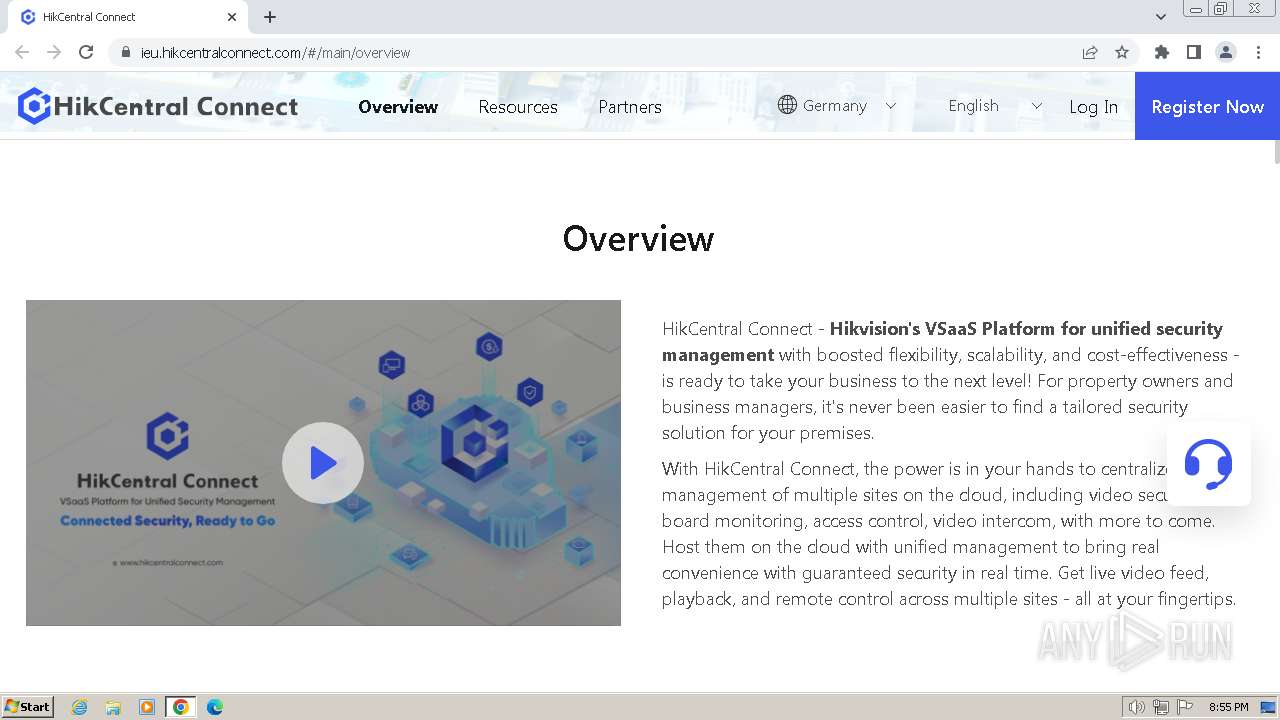
Task: Go forward using the browser forward arrow
Action: point(54,52)
